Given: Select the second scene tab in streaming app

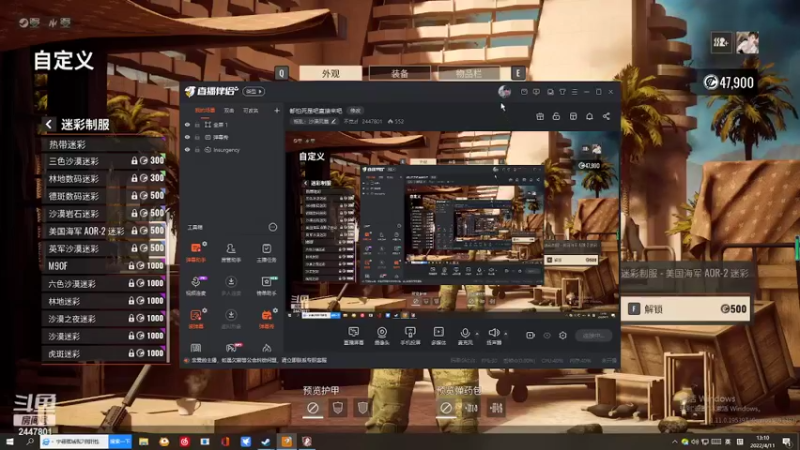Looking at the screenshot, I should click(229, 110).
